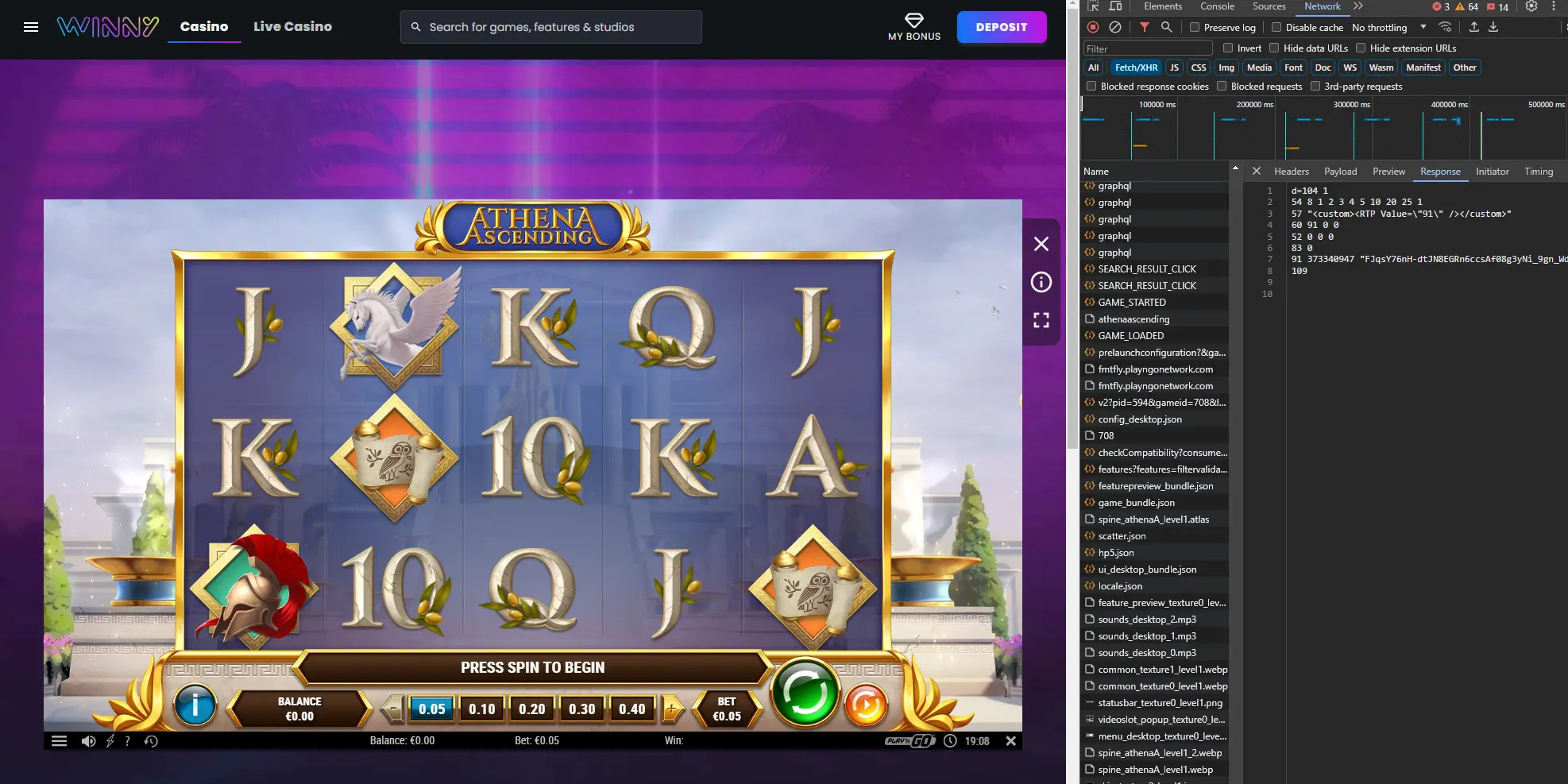Show more DevTools tabs chevron
Viewport: 1568px width, 784px height.
1358,6
